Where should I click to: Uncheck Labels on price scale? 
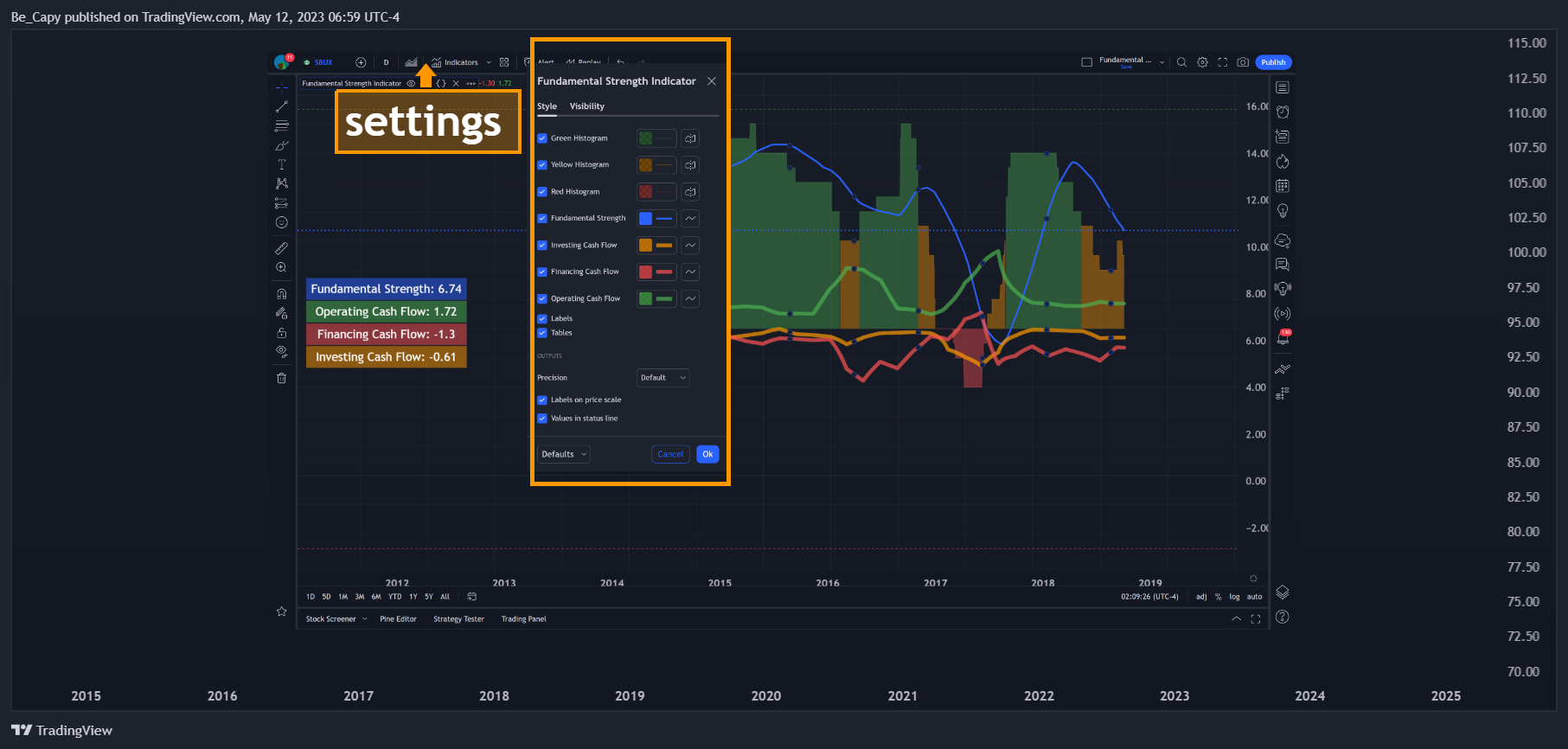click(542, 400)
